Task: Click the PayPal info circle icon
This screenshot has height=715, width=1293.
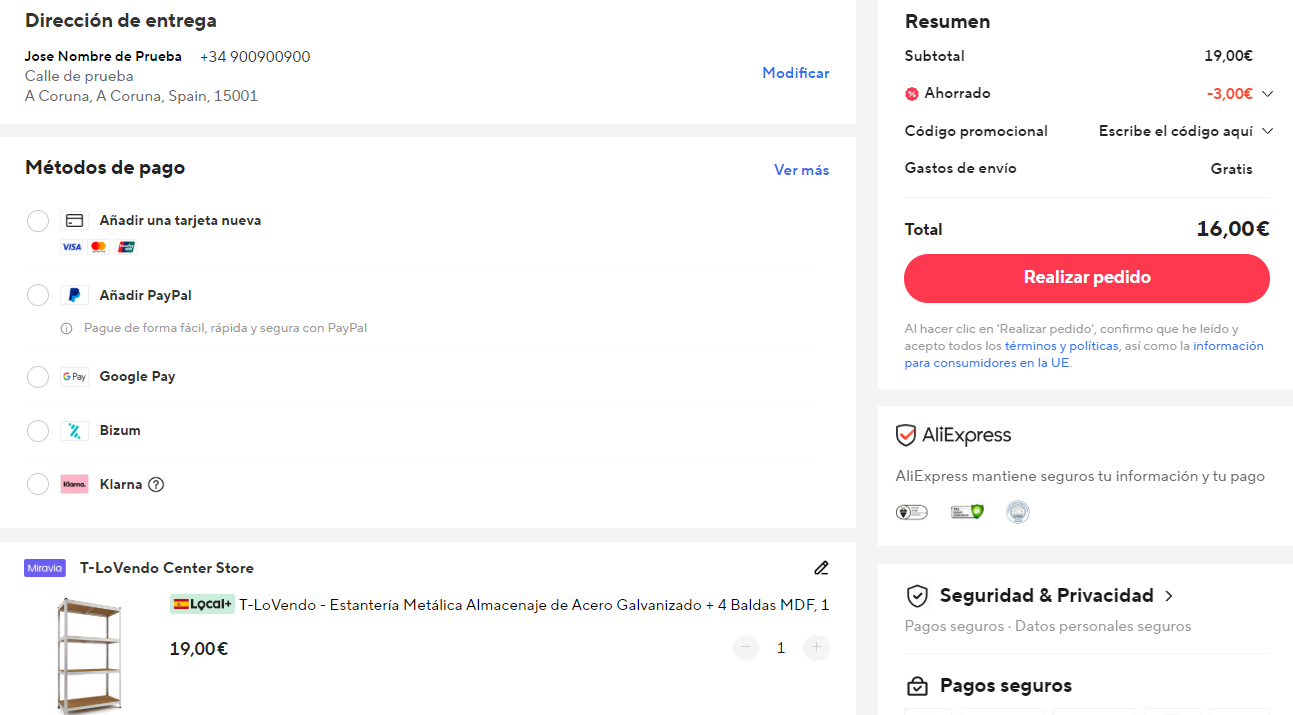Action: (67, 328)
